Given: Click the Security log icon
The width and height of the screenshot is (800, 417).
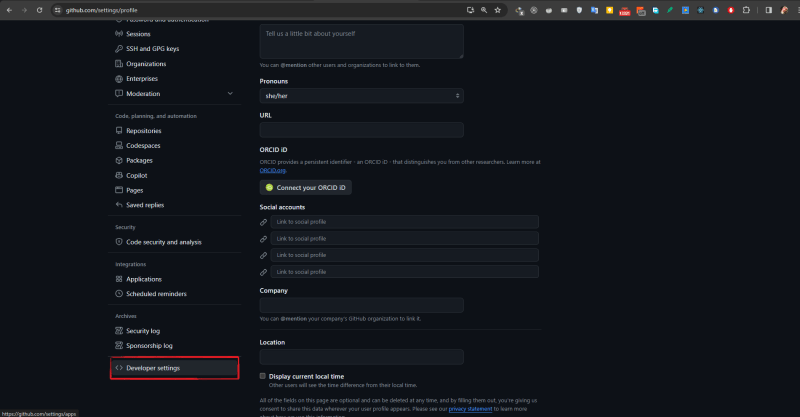Looking at the screenshot, I should [x=119, y=331].
